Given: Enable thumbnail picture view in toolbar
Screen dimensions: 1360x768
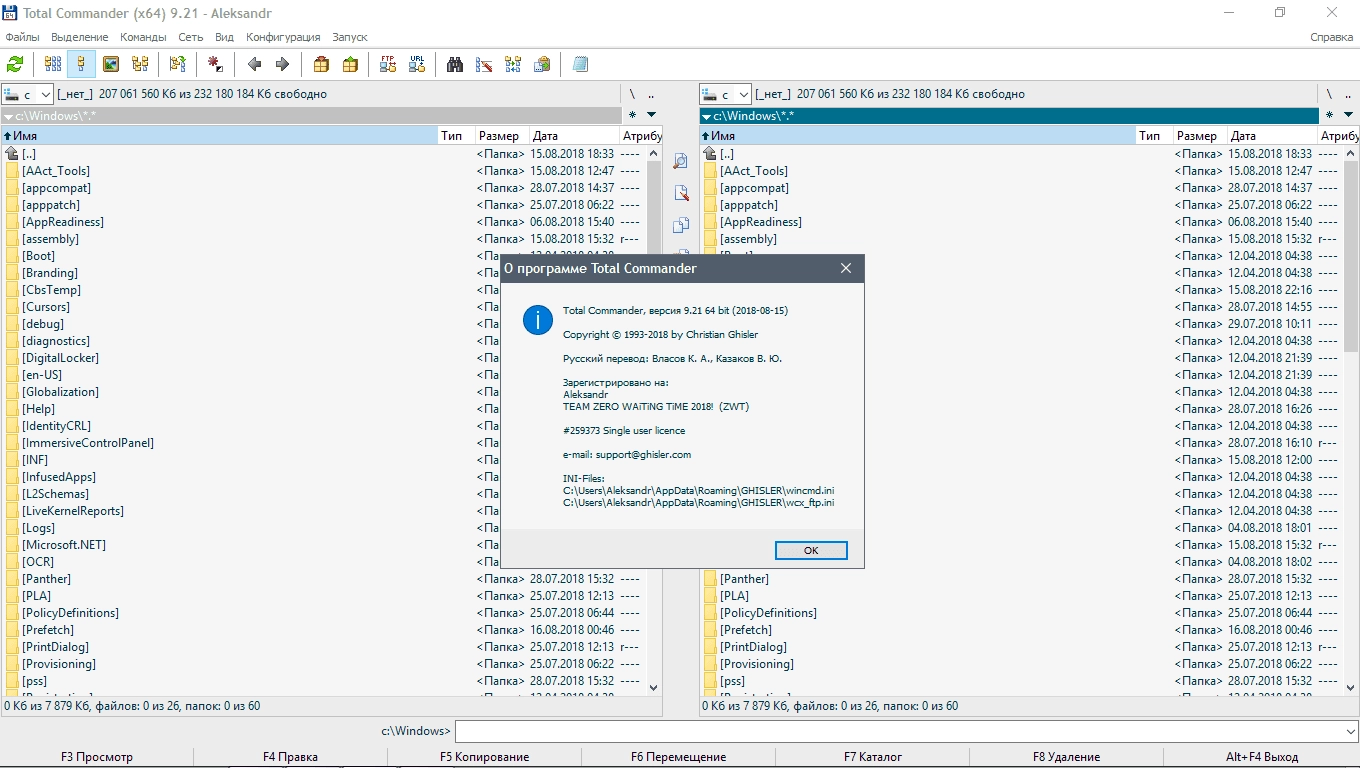Looking at the screenshot, I should tap(111, 64).
